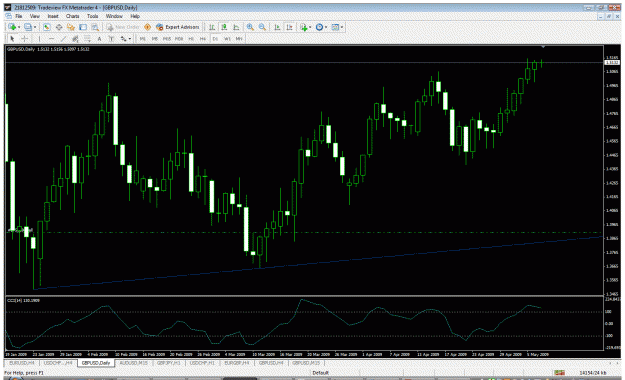Switch to the EURUSD,H4 chart tab

[x=22, y=363]
